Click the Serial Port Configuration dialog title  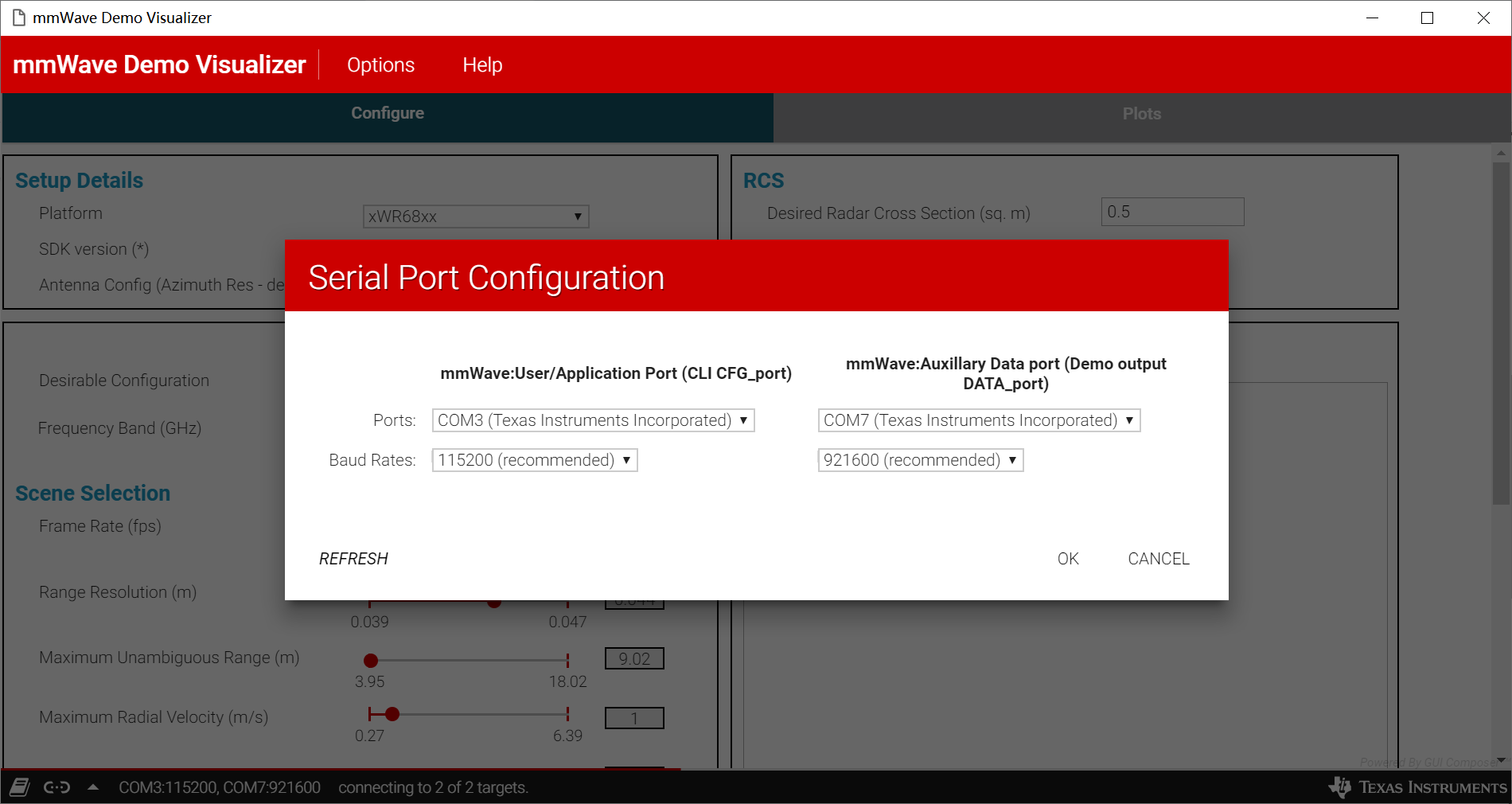486,278
